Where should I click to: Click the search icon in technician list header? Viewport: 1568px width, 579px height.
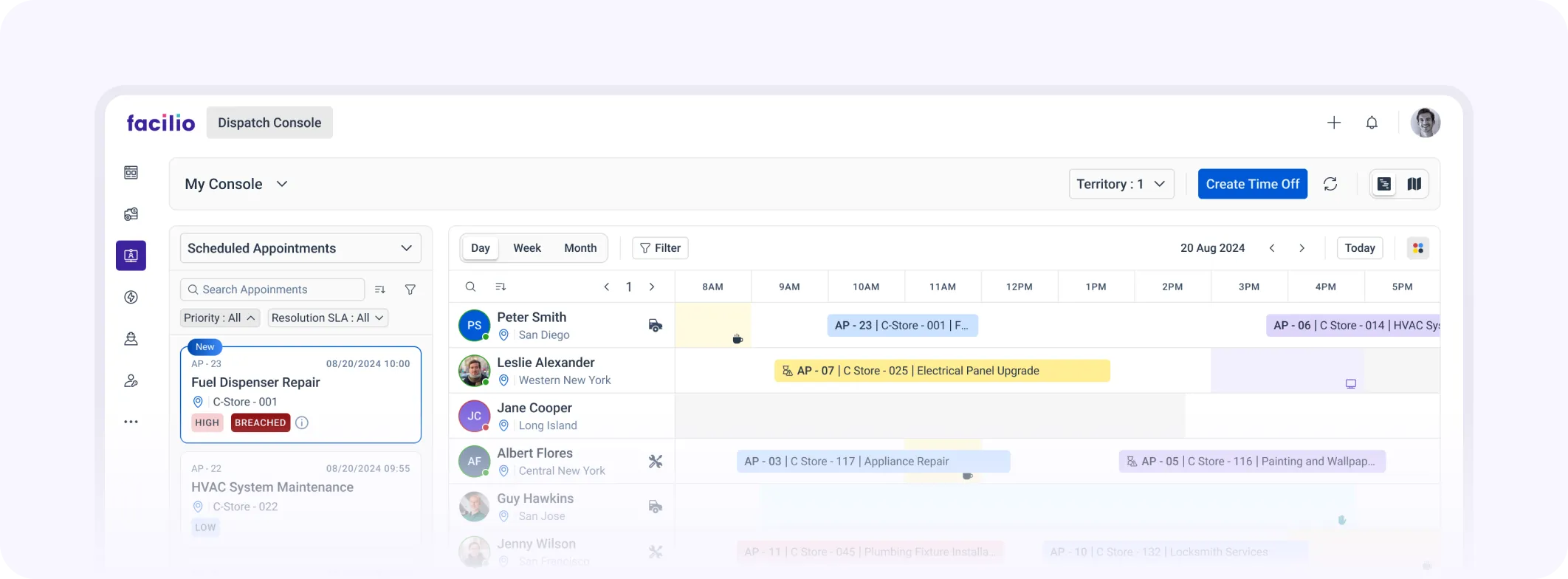click(x=470, y=287)
